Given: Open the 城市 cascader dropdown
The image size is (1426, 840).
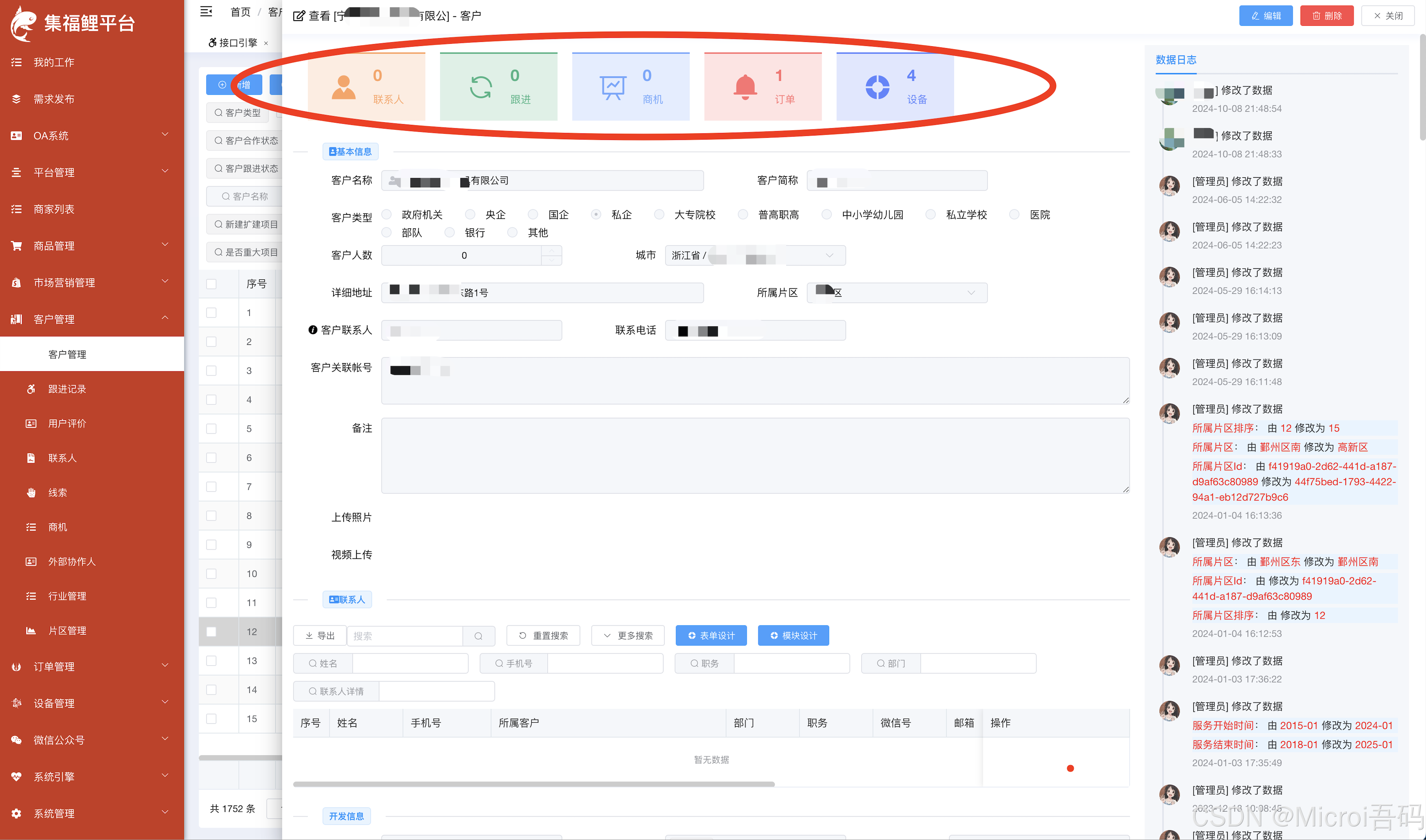Looking at the screenshot, I should click(x=755, y=255).
